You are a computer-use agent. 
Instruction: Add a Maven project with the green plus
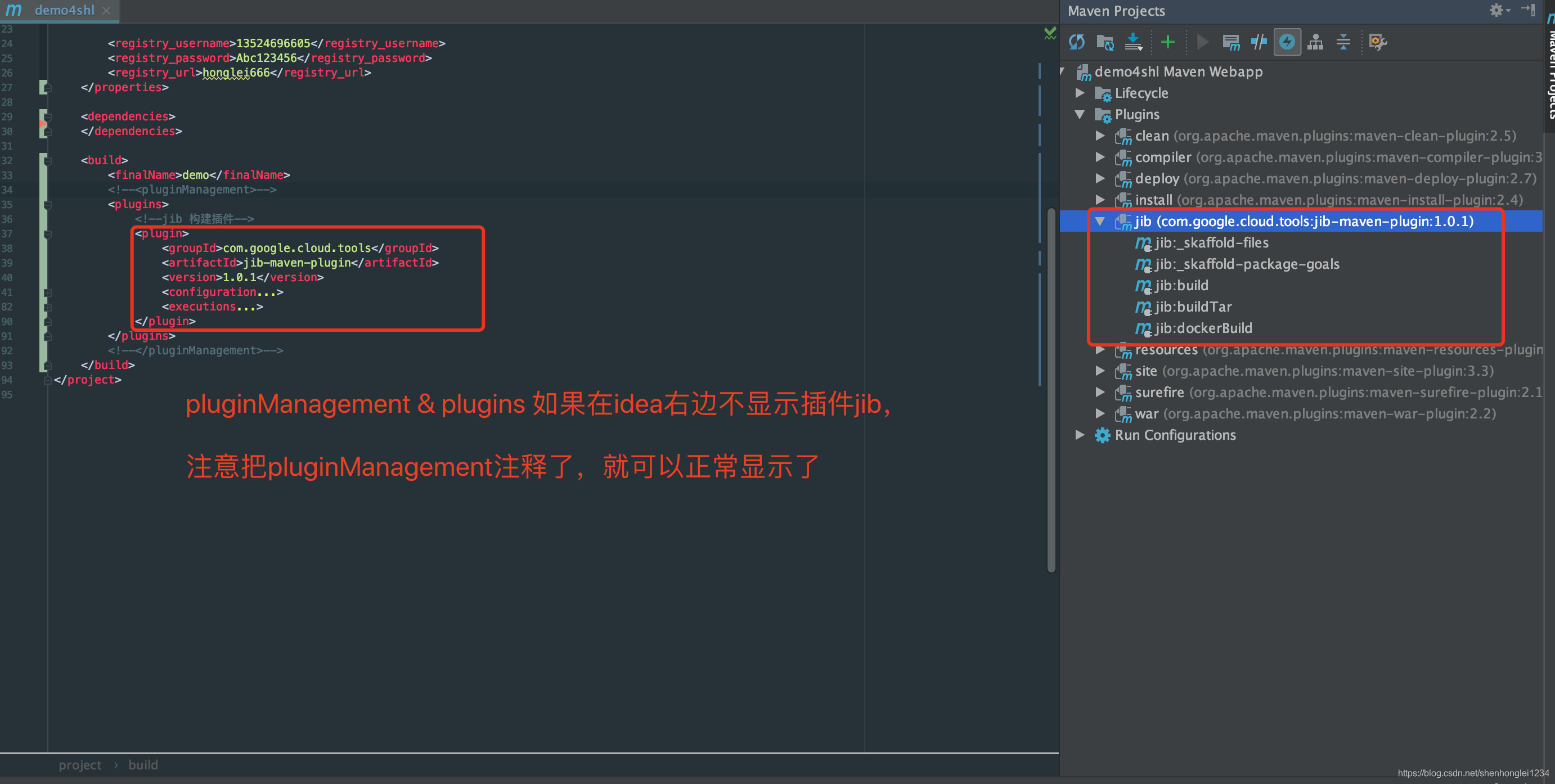coord(1168,42)
